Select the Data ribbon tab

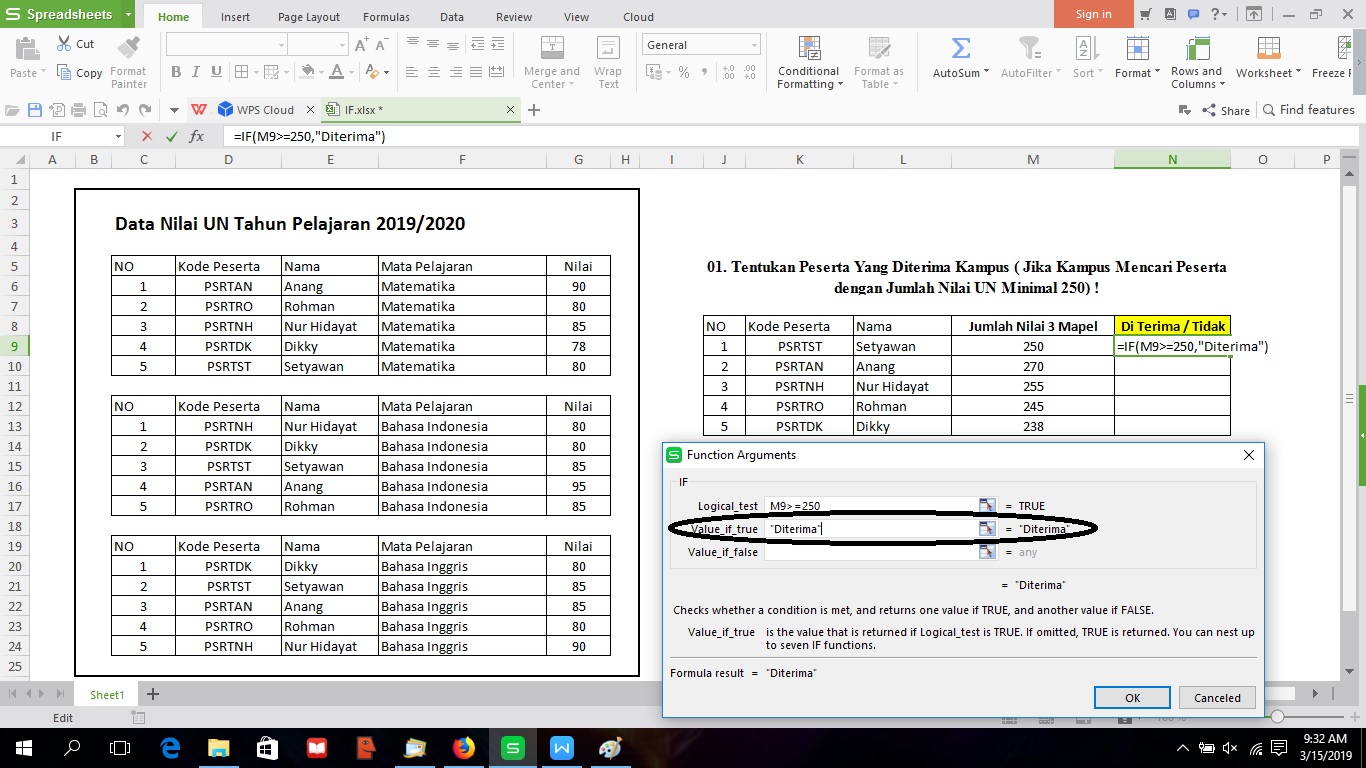pos(452,17)
